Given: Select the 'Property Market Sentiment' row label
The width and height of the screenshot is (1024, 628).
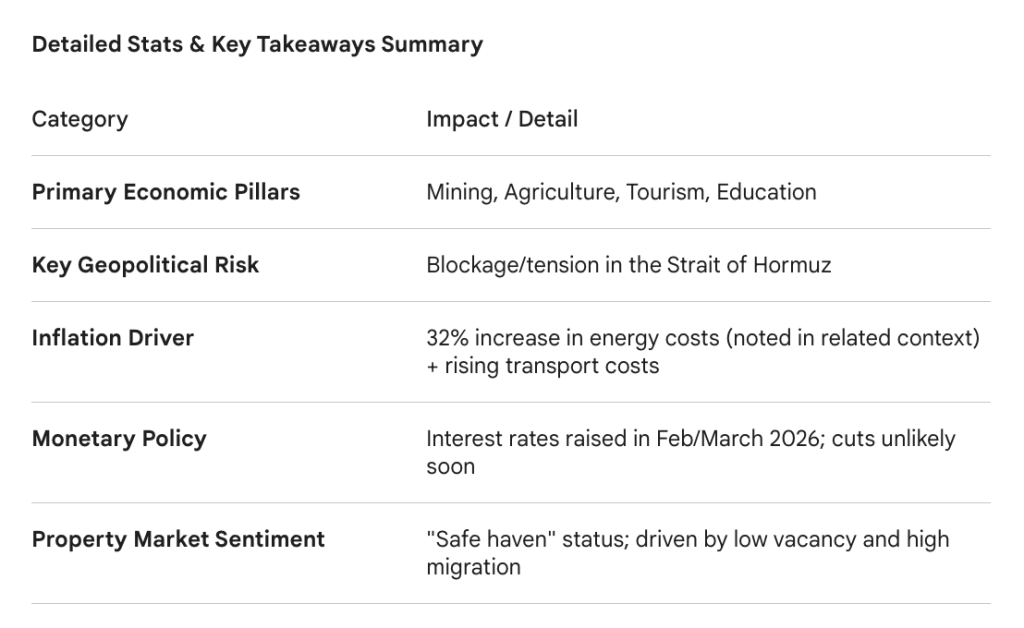Looking at the screenshot, I should 178,539.
